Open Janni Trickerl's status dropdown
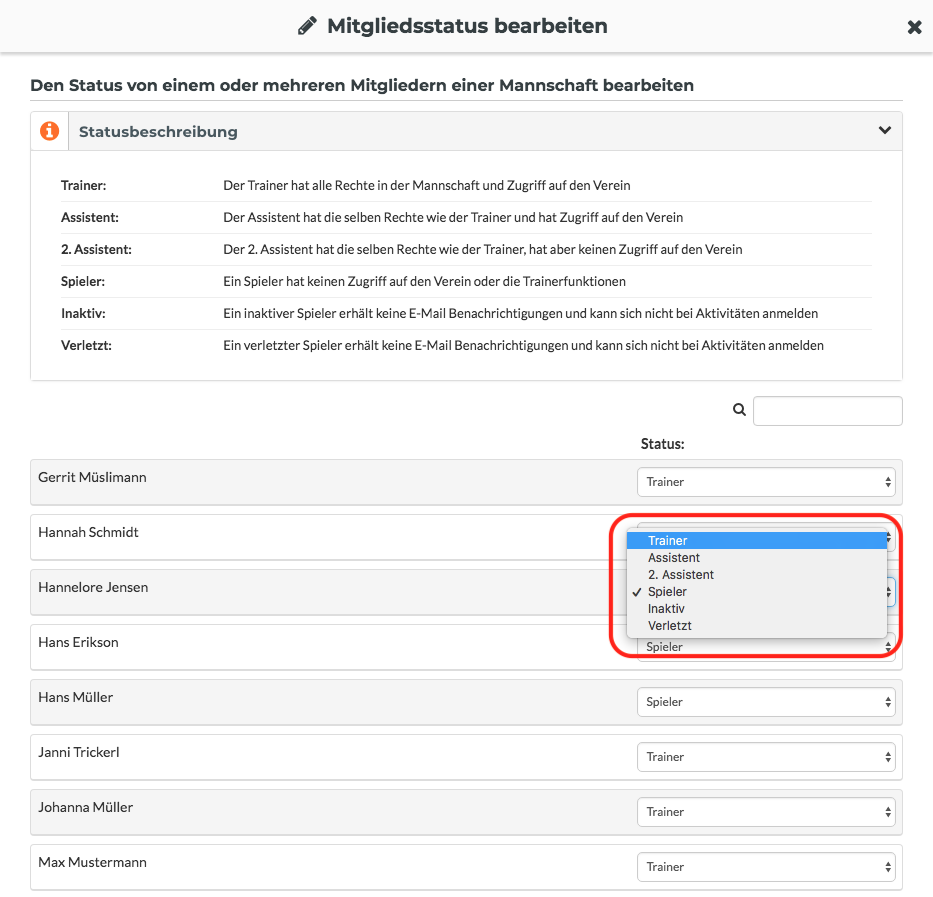 pos(766,757)
